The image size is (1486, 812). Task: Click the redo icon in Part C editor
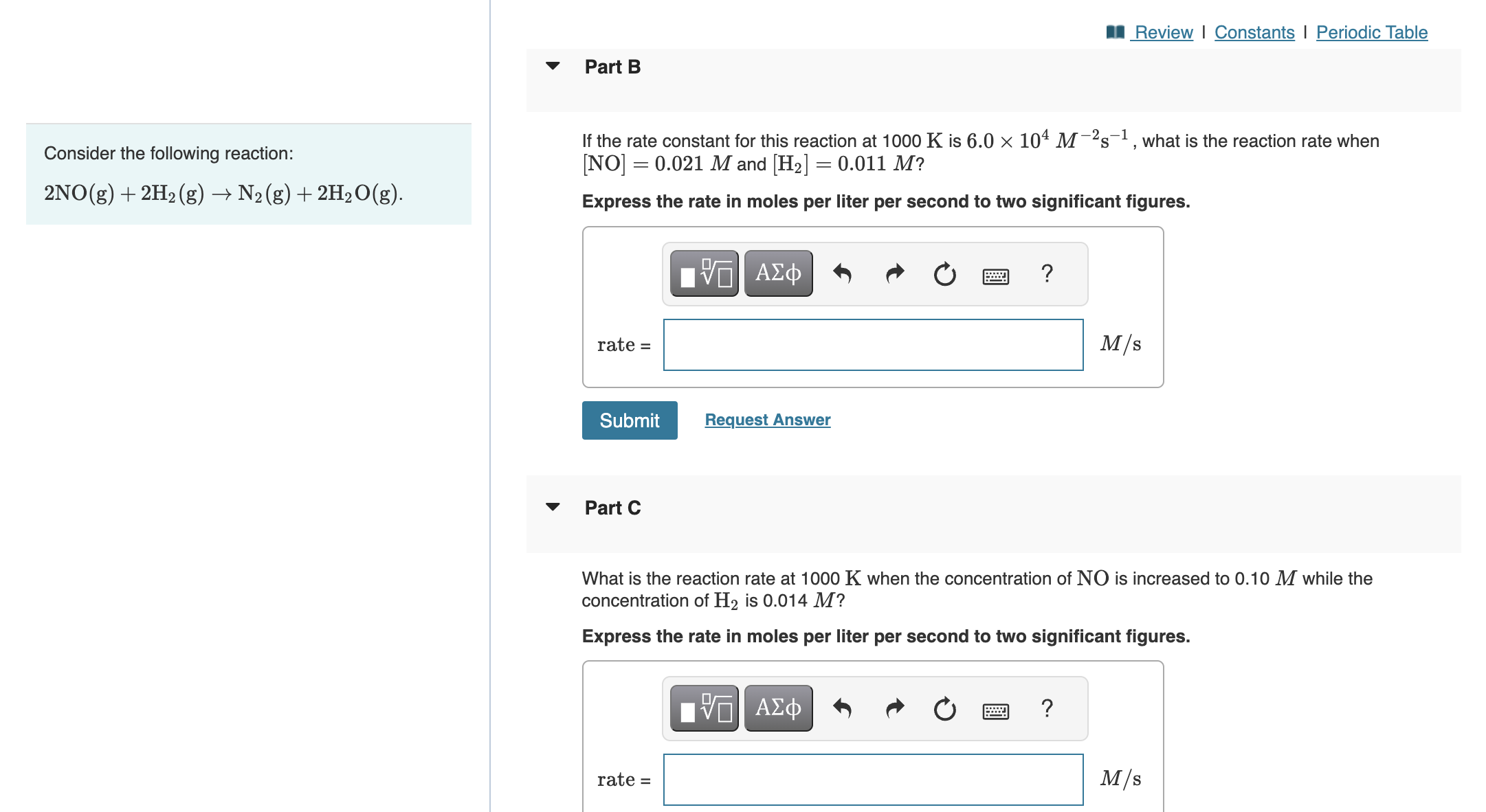tap(894, 708)
